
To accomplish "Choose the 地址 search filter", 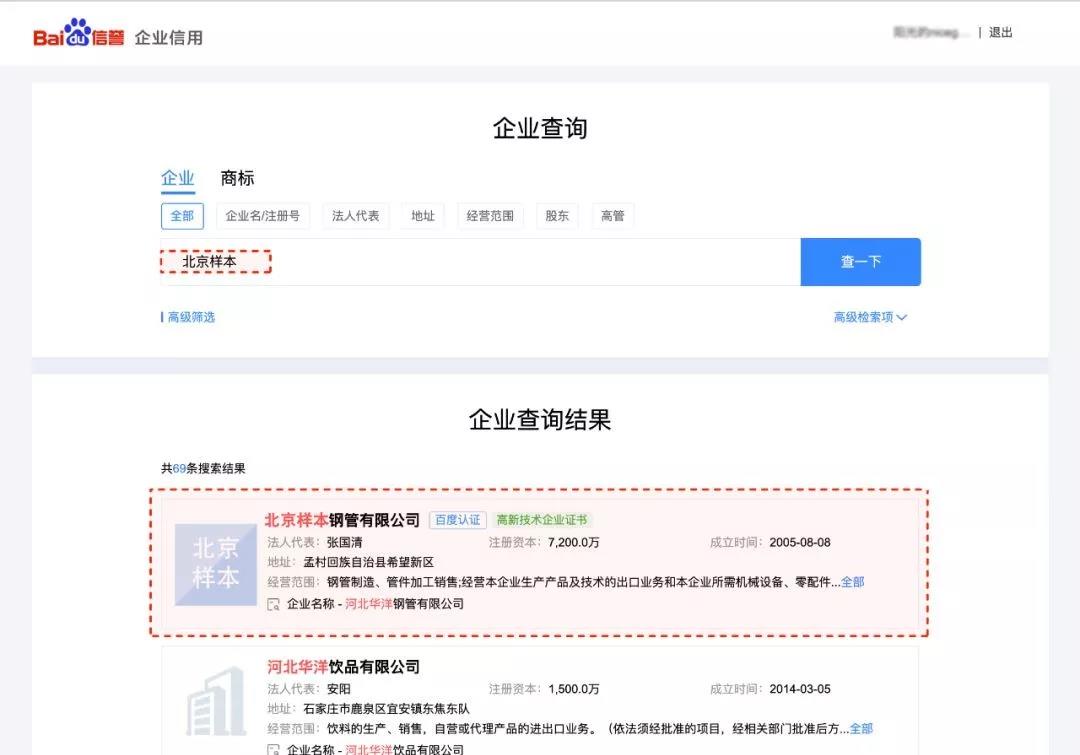I will (x=423, y=216).
